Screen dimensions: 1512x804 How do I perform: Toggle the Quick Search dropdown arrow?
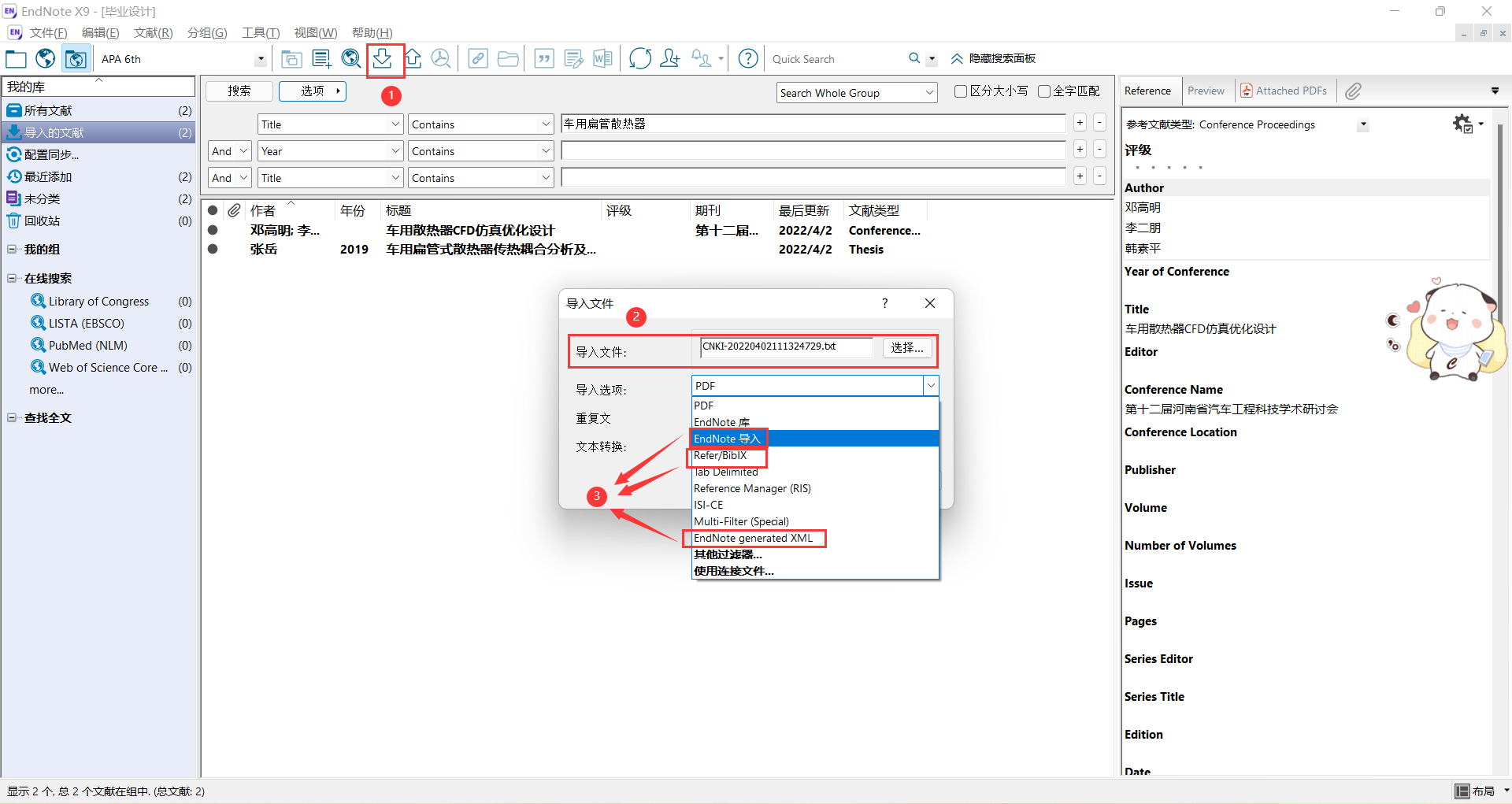pyautogui.click(x=932, y=58)
